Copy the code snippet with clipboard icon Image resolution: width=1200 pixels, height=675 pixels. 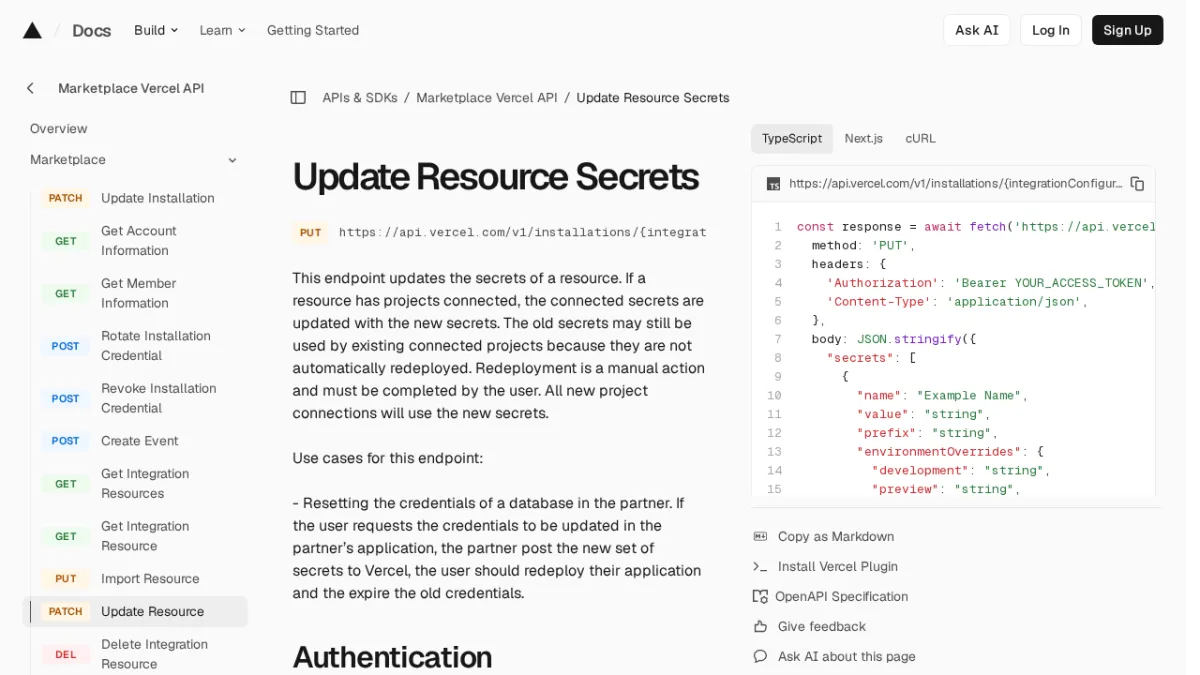tap(1137, 183)
